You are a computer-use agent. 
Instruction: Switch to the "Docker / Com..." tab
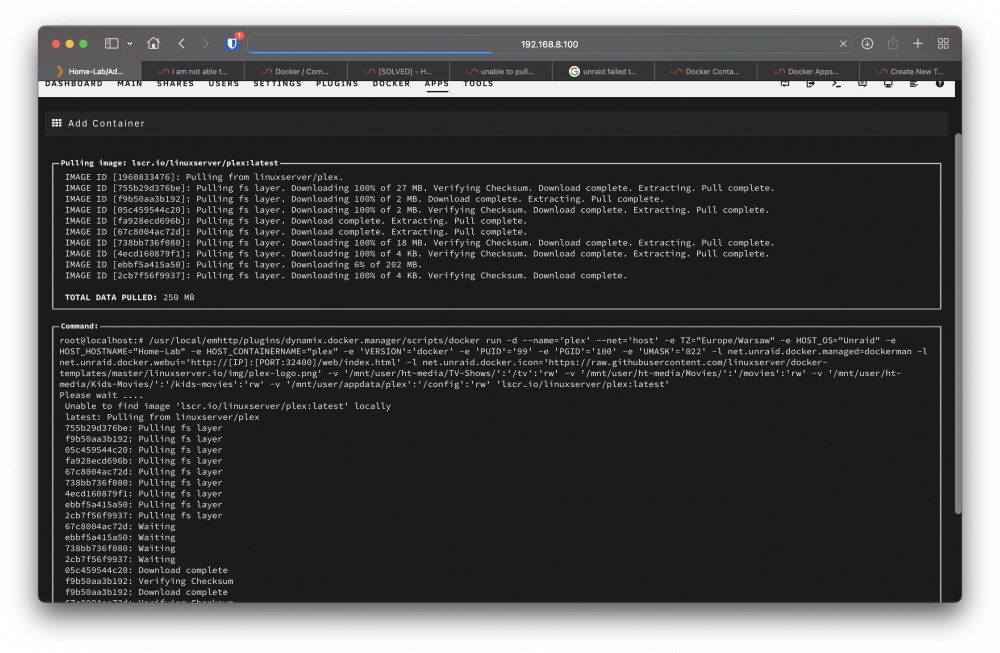296,71
